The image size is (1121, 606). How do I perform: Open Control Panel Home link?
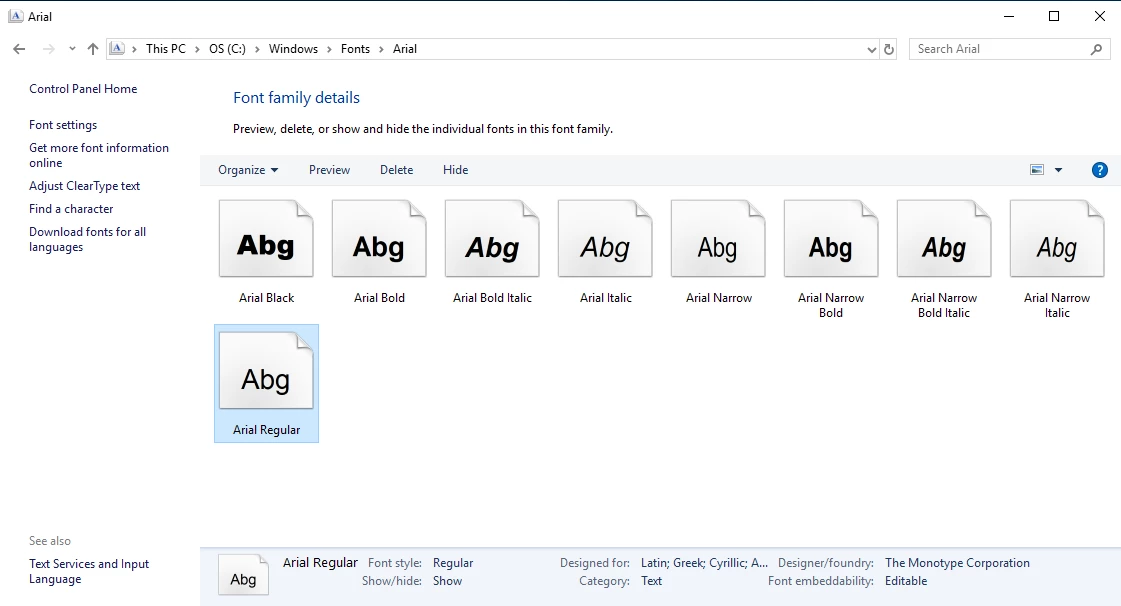[x=83, y=89]
